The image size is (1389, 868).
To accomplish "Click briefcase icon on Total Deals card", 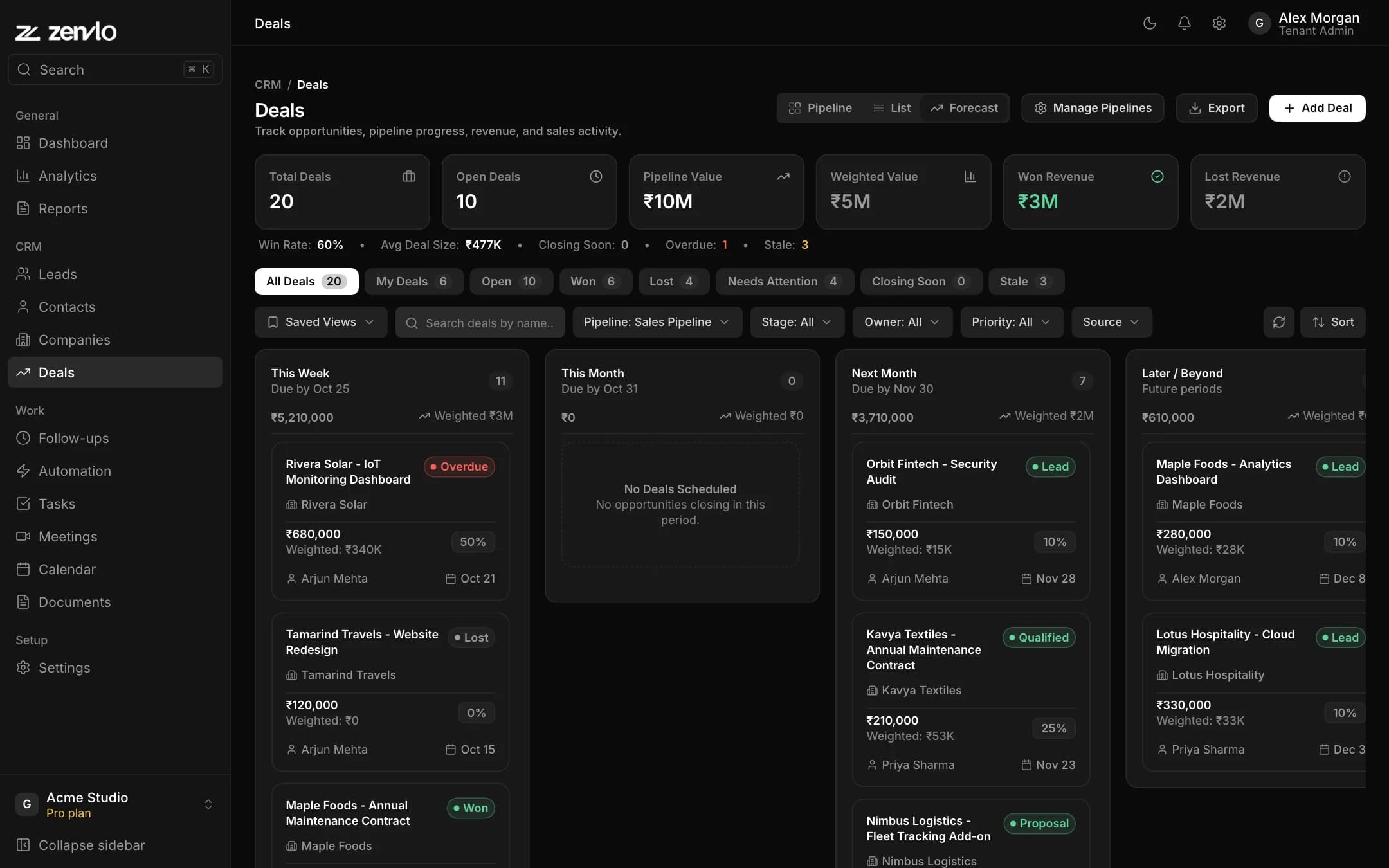I will coord(409,176).
